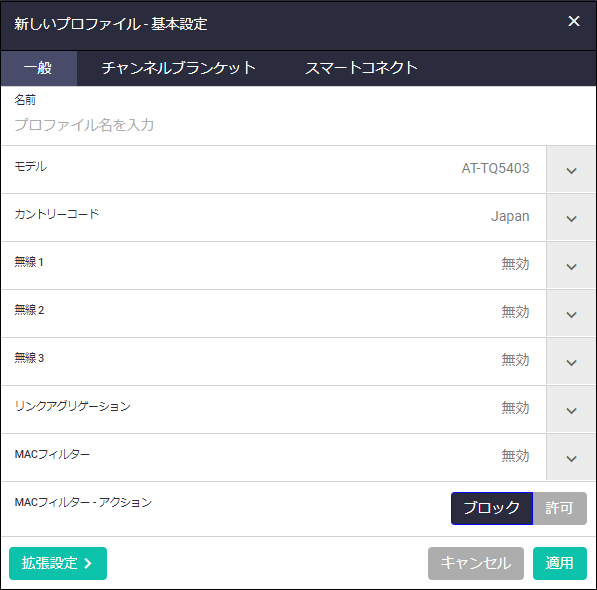
Task: Switch to the スマートコネクト tab
Action: [361, 68]
